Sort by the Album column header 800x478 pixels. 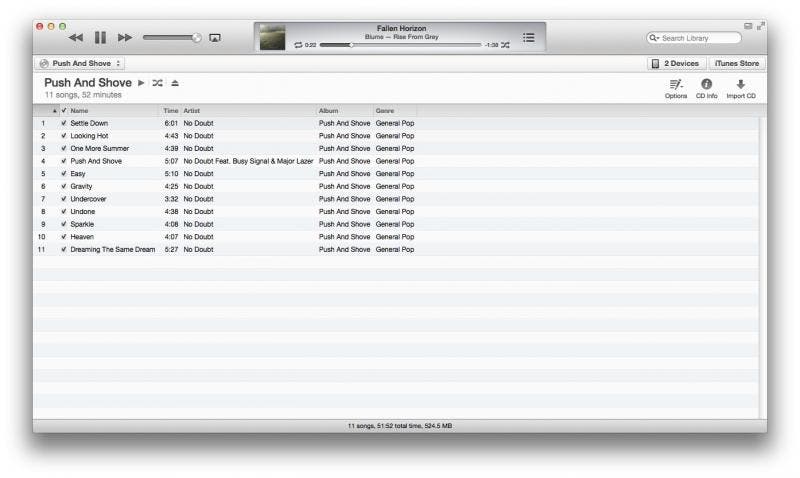[345, 111]
